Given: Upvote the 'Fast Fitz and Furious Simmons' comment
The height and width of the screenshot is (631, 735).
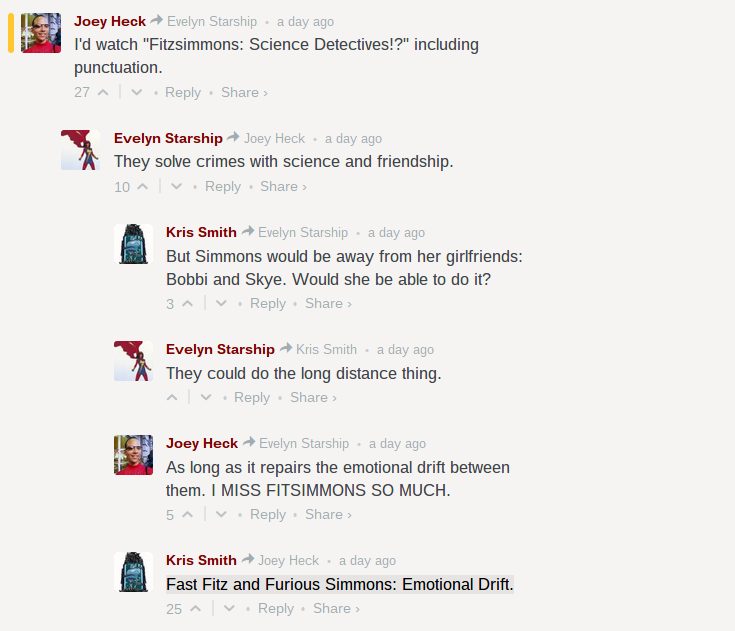Looking at the screenshot, I should 196,608.
